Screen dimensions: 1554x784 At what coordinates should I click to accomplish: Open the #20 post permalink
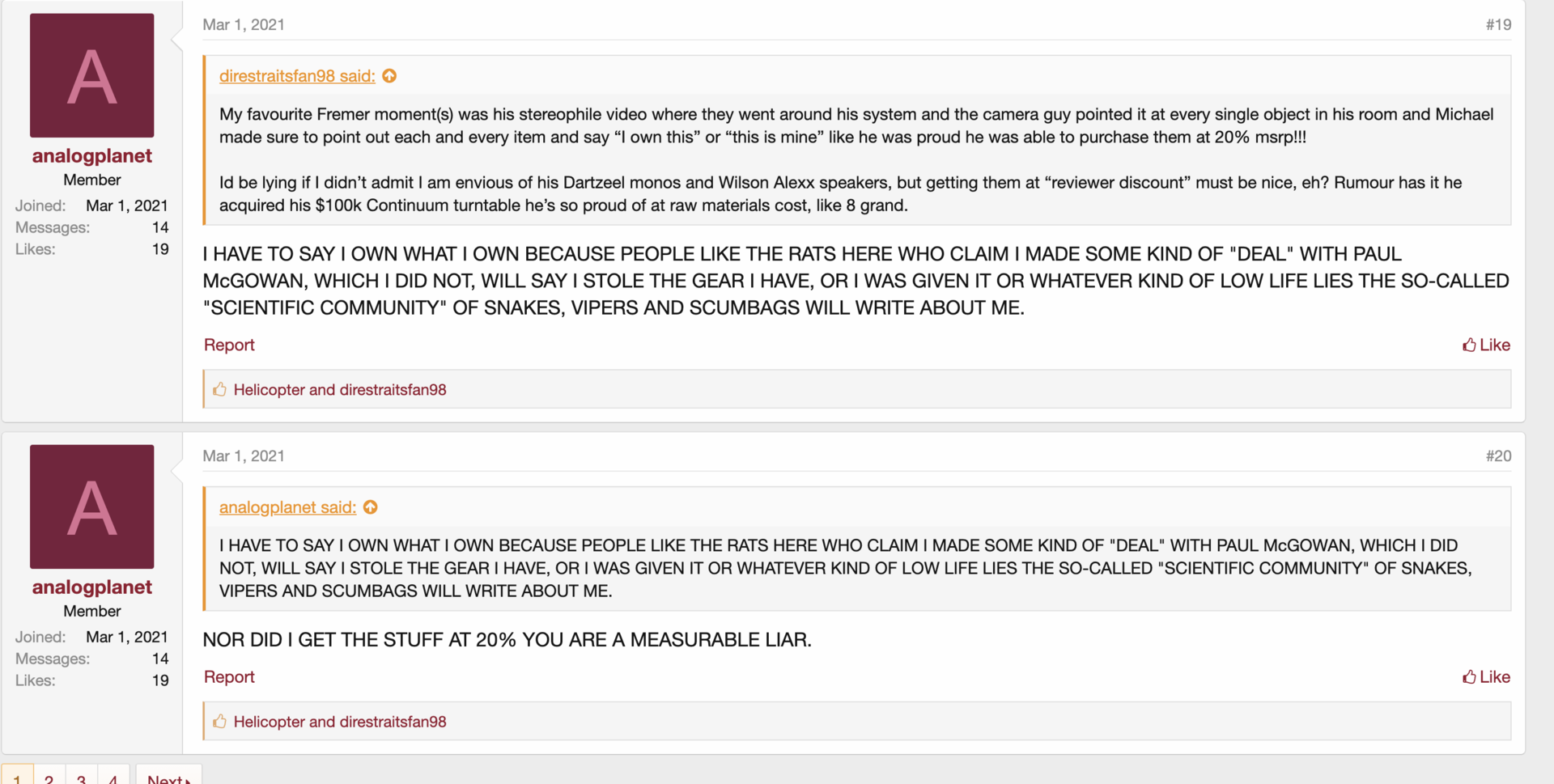(x=1498, y=456)
